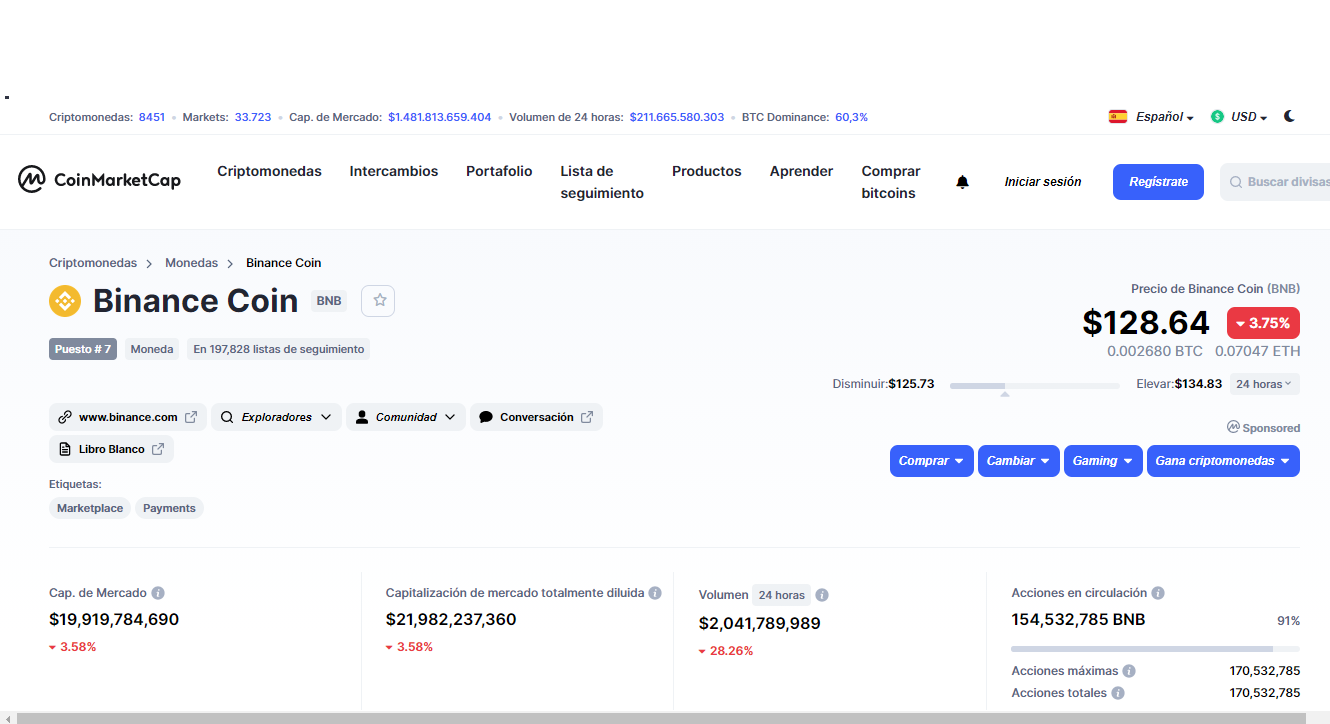Click the search magnifier icon

pyautogui.click(x=1236, y=182)
